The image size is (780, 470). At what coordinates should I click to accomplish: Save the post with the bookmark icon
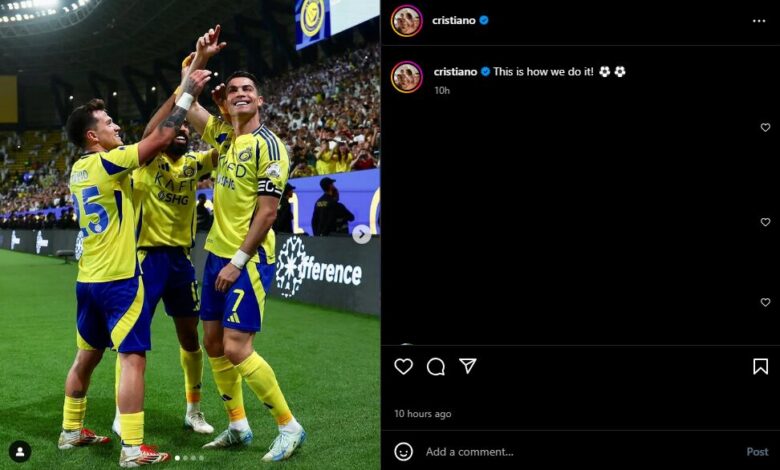click(x=760, y=367)
